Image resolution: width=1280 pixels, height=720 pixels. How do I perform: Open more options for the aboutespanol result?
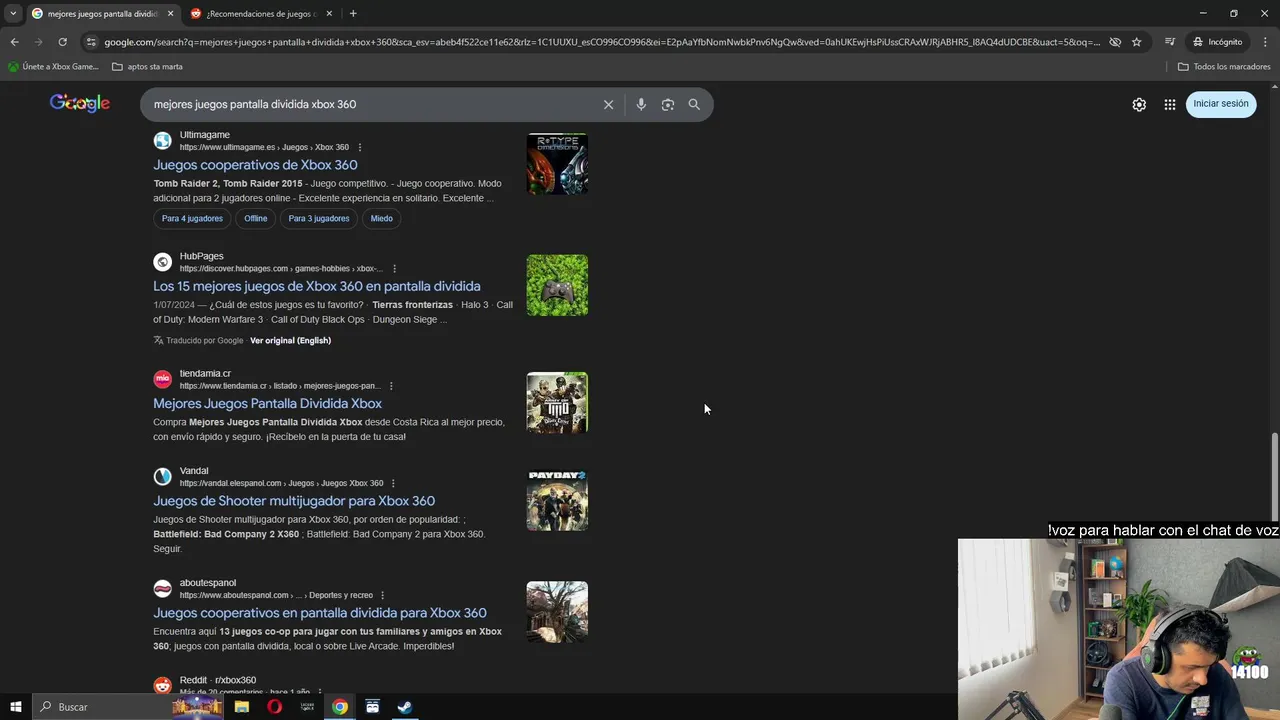(382, 595)
